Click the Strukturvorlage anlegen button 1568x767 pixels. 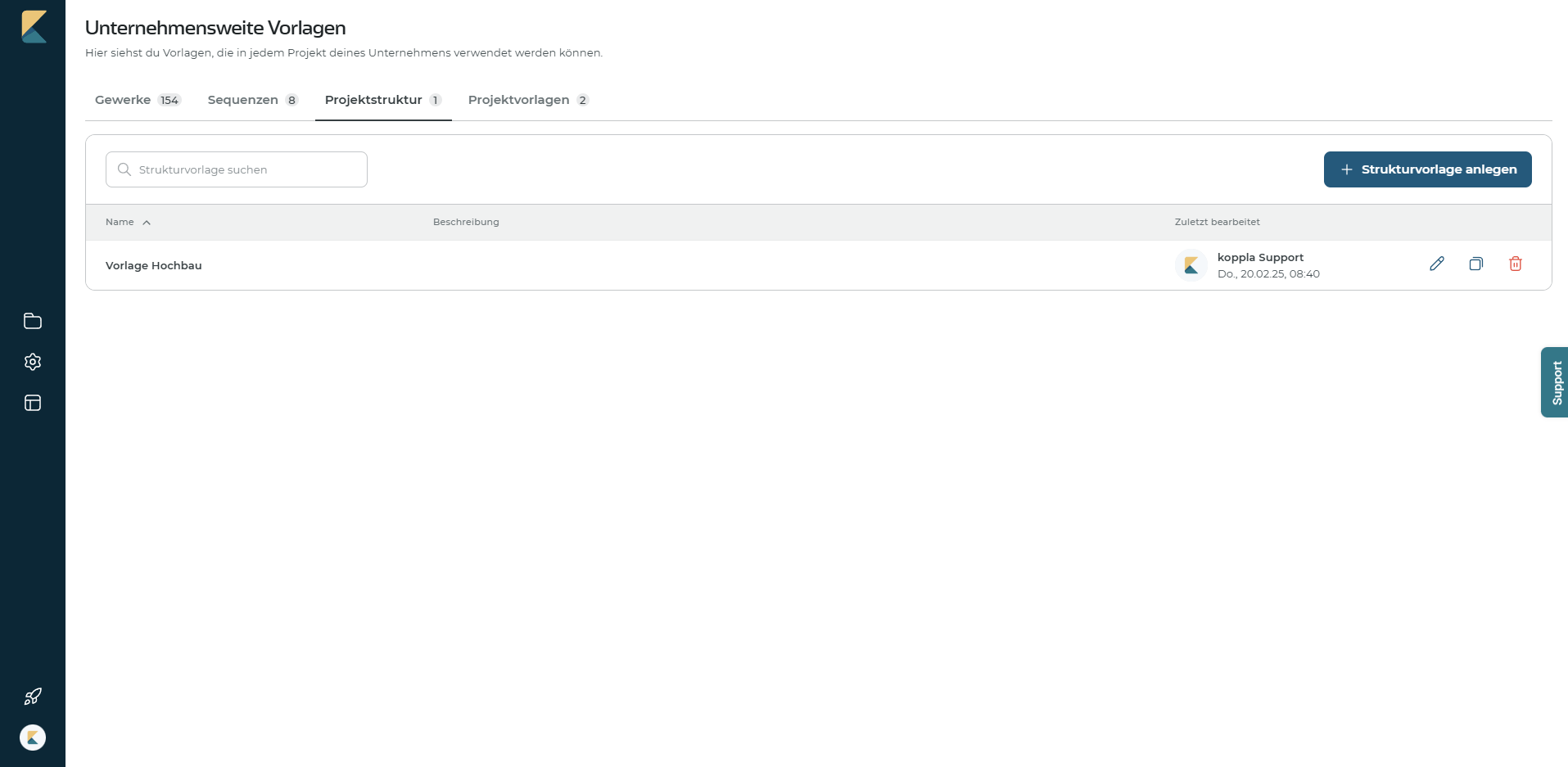click(x=1427, y=169)
